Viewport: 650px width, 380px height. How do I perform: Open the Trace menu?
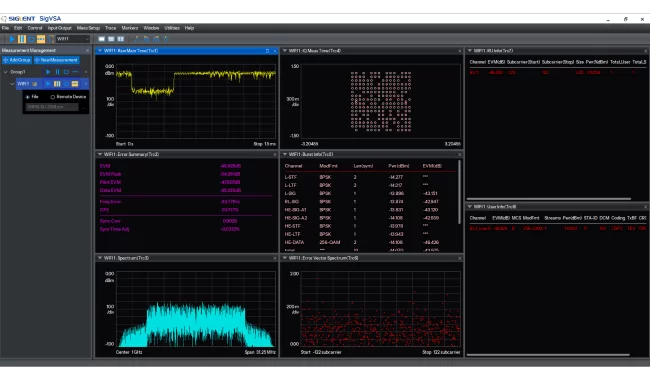click(110, 28)
